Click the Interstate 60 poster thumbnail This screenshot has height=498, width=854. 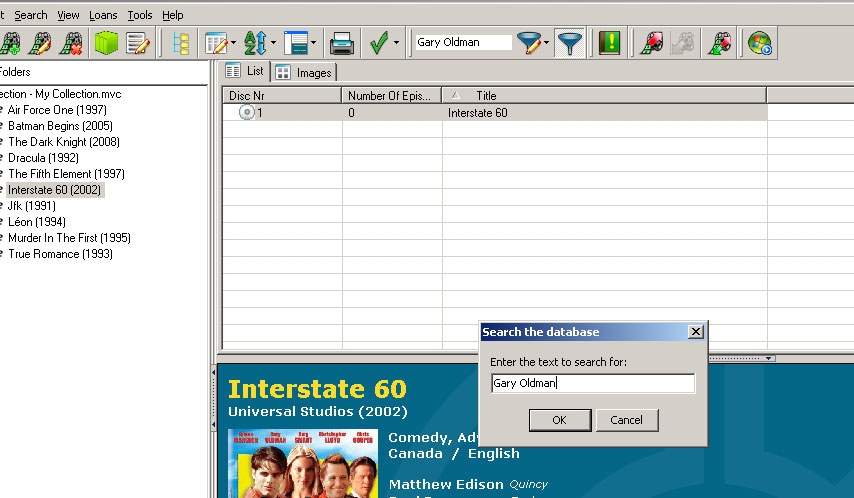click(303, 464)
